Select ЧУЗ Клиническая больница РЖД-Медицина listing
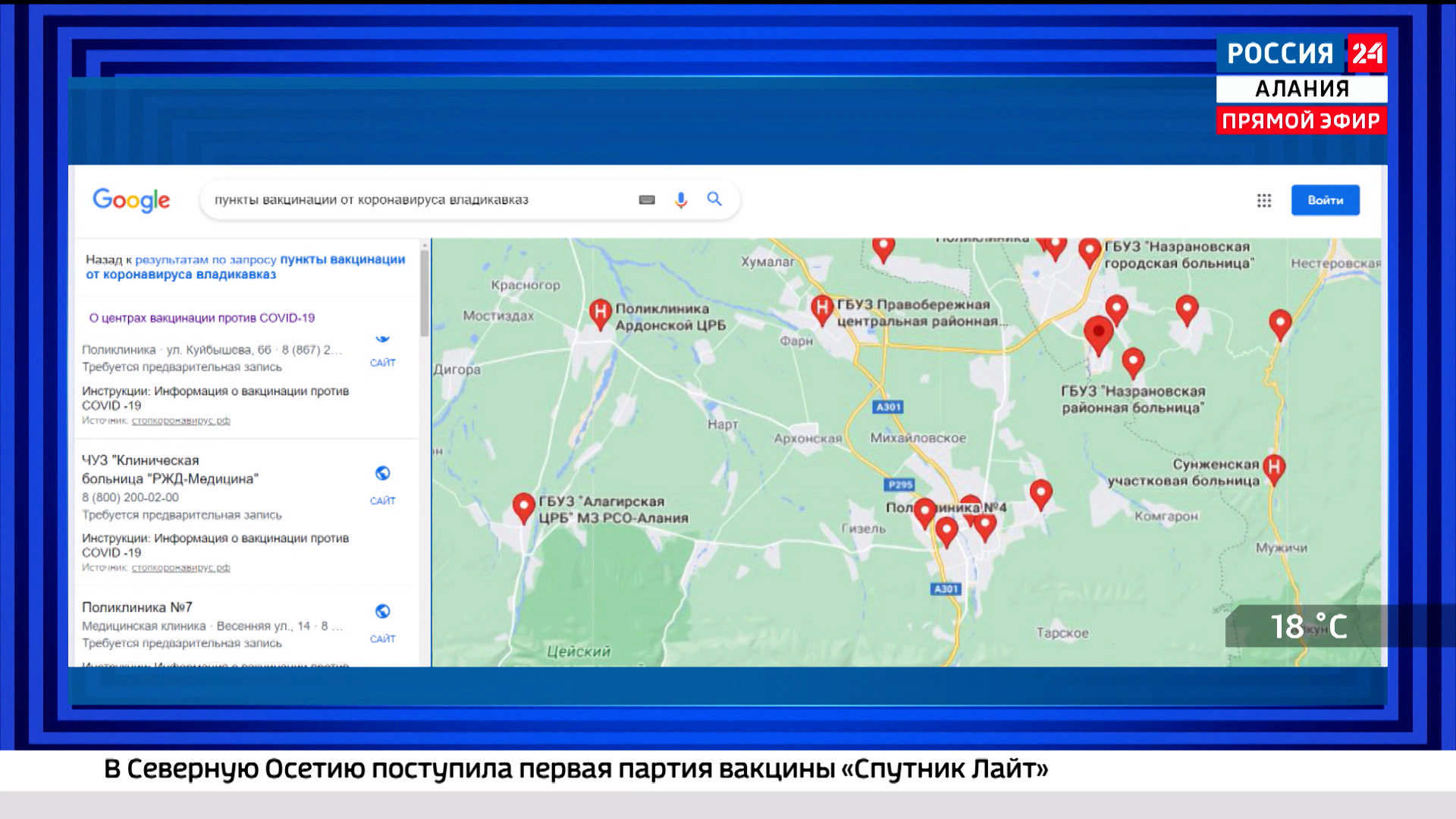Viewport: 1456px width, 819px height. click(170, 469)
